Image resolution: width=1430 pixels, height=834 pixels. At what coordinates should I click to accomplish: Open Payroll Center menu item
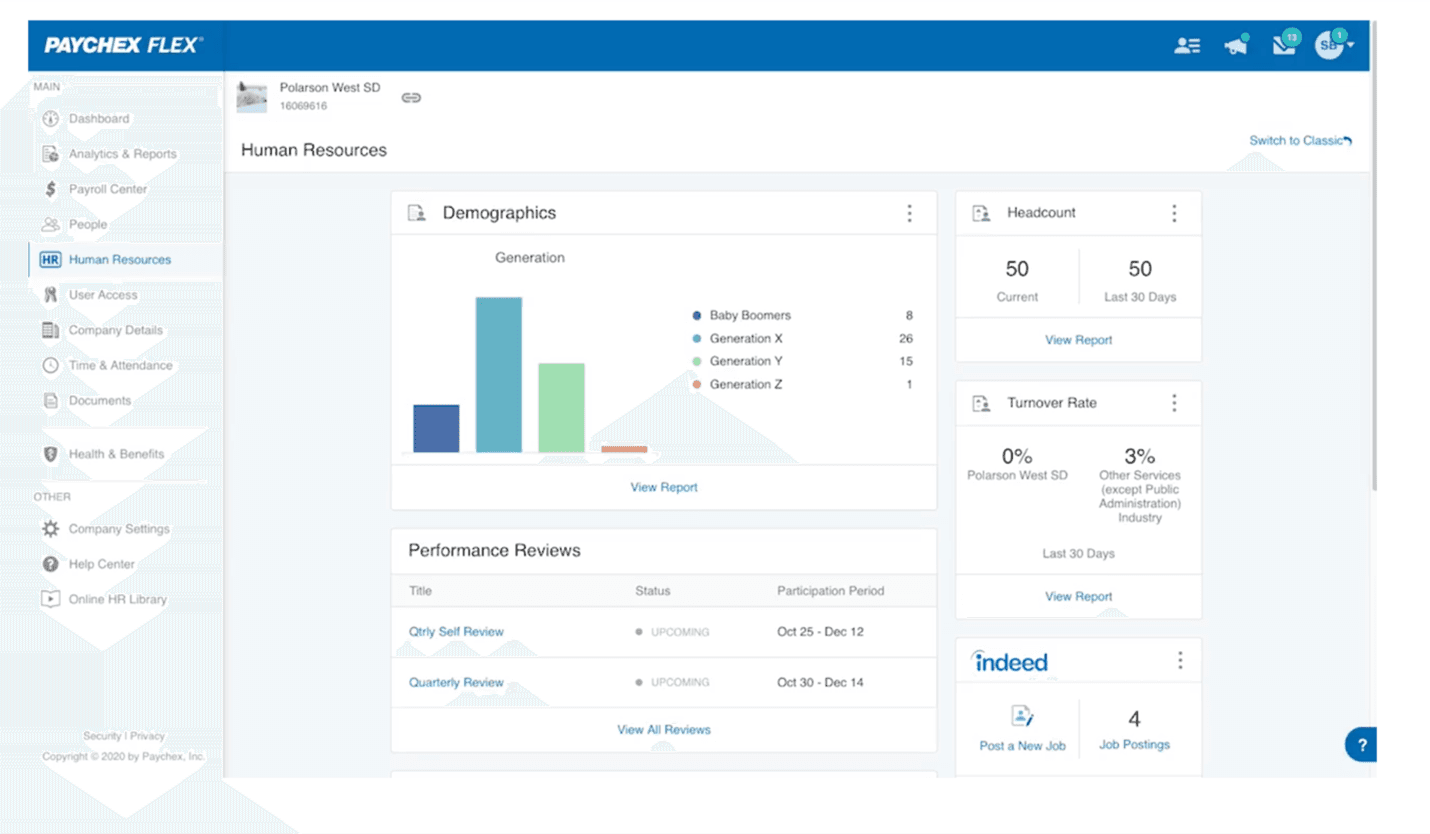pyautogui.click(x=108, y=189)
